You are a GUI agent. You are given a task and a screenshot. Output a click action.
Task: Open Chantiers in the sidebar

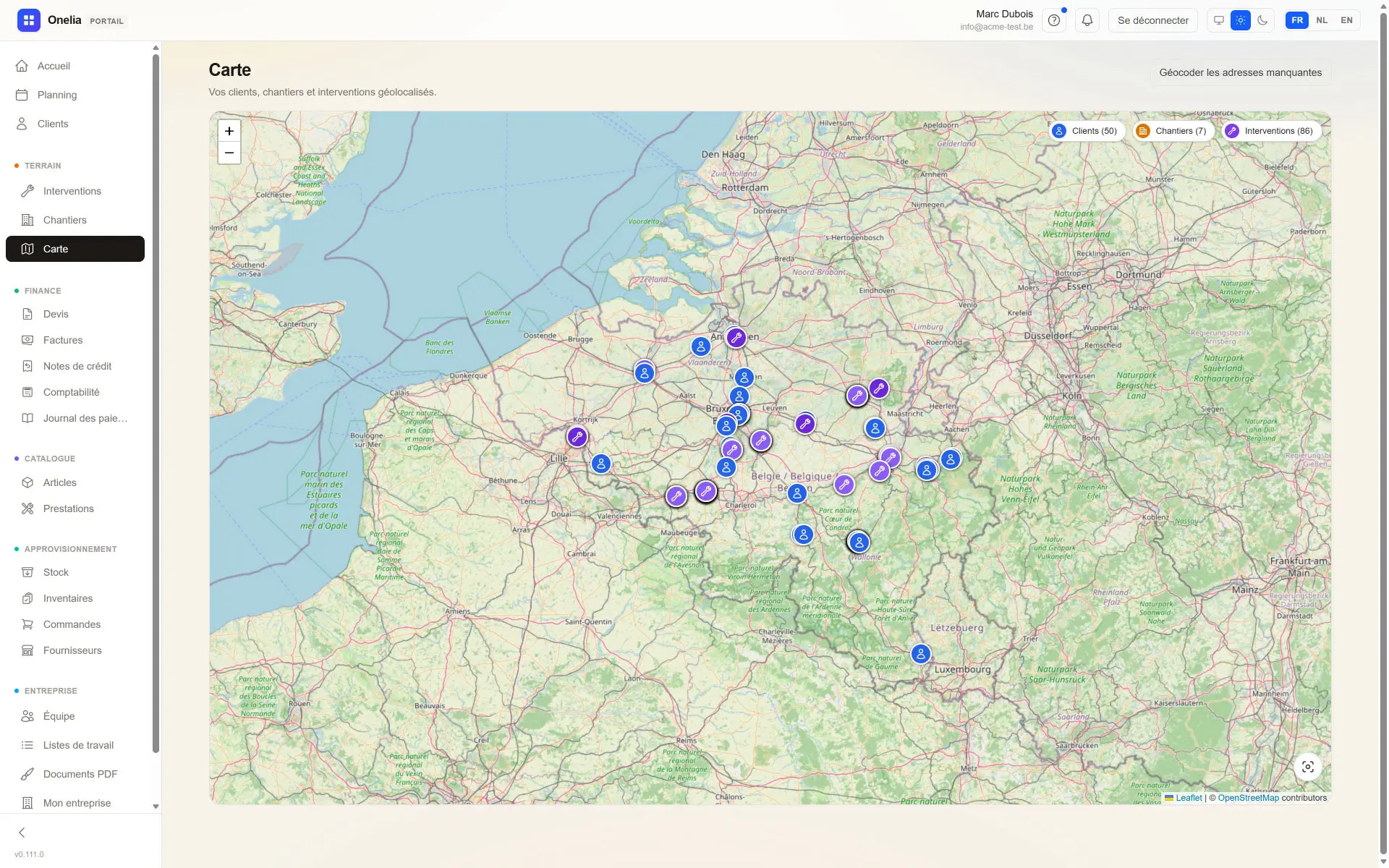[75, 220]
